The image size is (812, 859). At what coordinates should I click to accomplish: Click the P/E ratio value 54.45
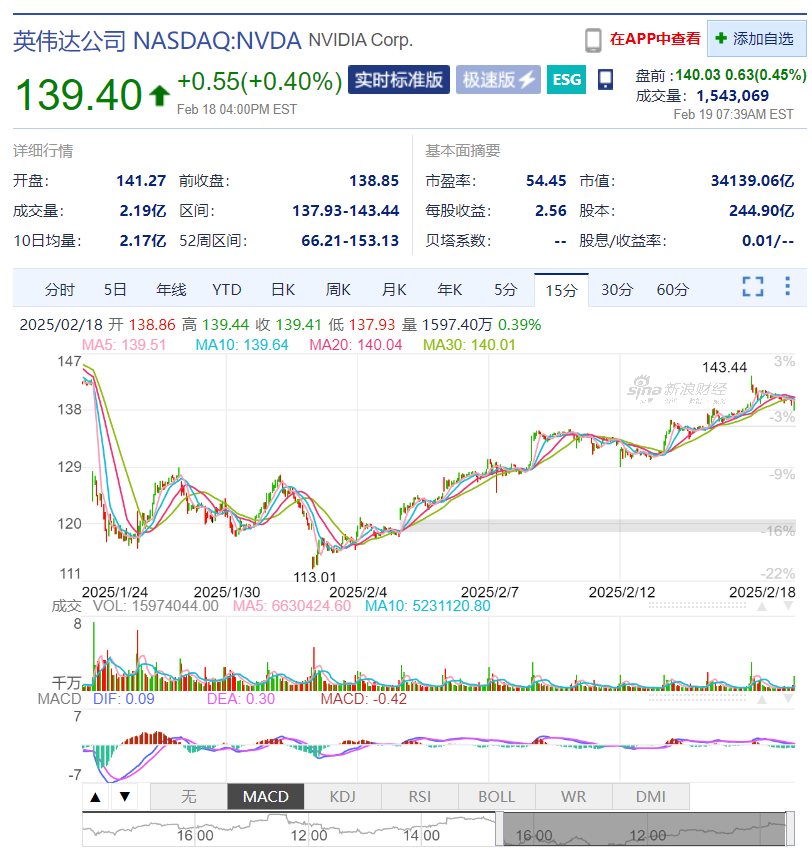pos(546,181)
